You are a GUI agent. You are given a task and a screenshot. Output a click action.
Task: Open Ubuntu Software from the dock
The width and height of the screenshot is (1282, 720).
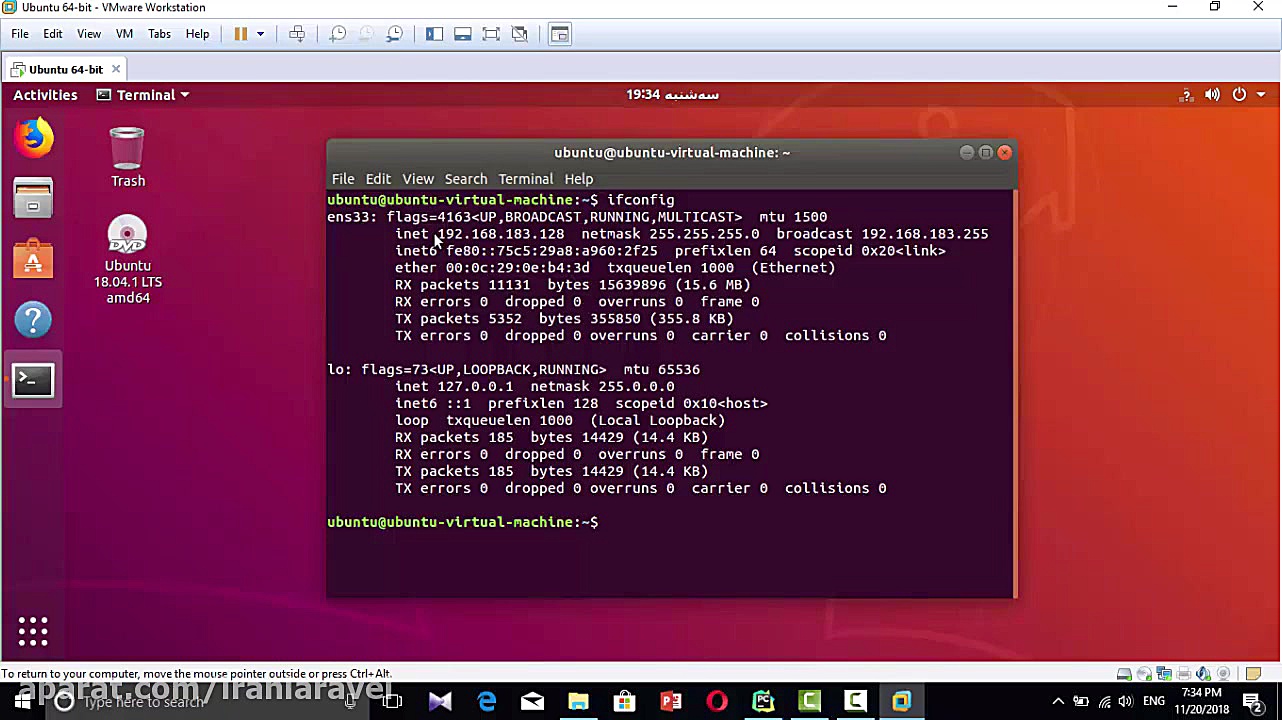pos(33,260)
